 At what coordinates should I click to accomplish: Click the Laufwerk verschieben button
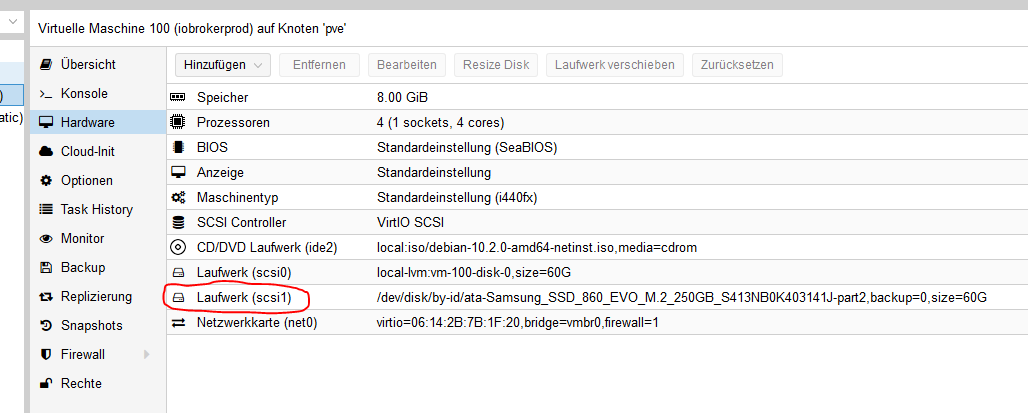pyautogui.click(x=615, y=65)
